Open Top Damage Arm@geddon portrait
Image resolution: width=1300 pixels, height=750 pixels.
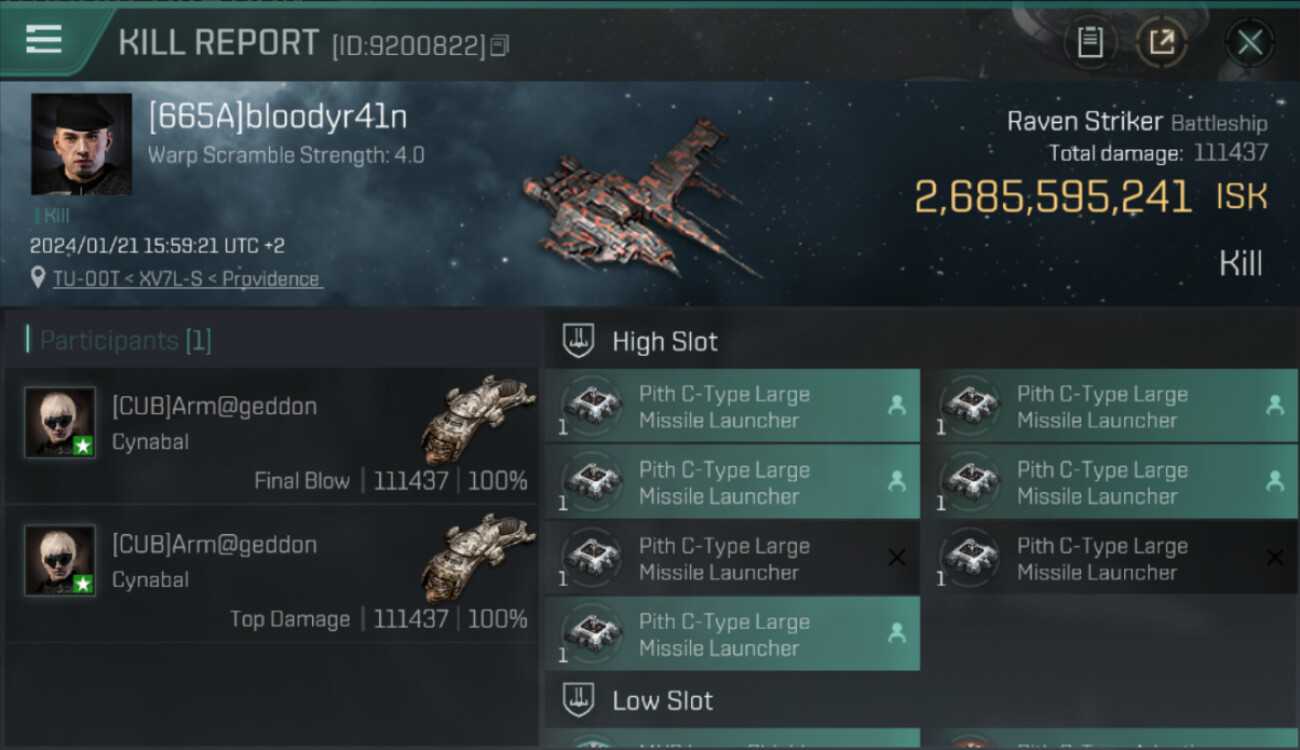point(60,560)
